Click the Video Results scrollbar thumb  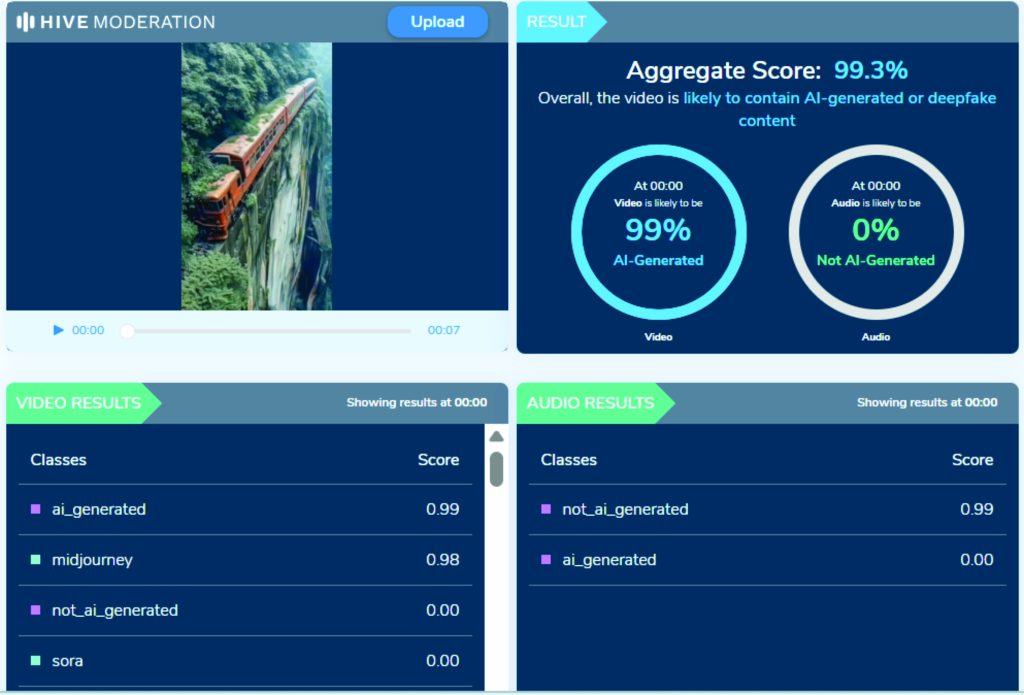pyautogui.click(x=496, y=469)
